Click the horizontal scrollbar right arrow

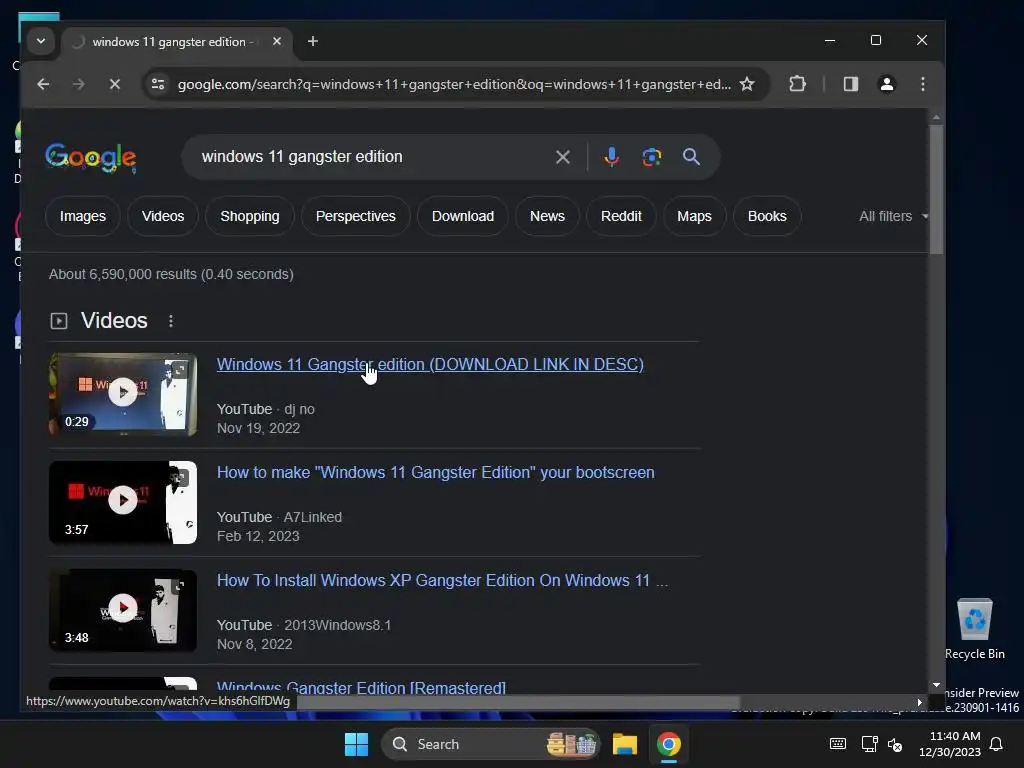[x=920, y=703]
